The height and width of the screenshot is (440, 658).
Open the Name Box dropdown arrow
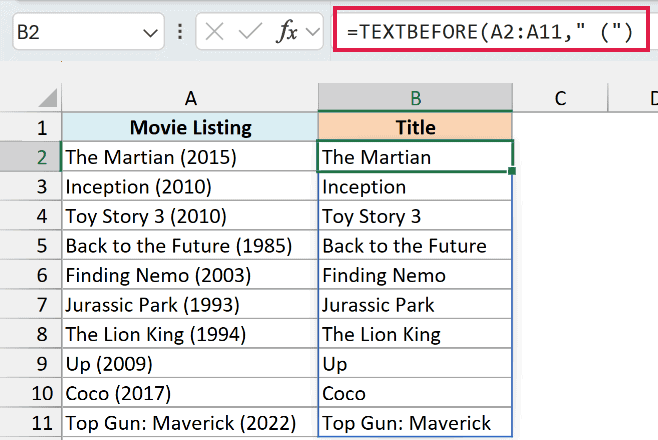pos(150,33)
